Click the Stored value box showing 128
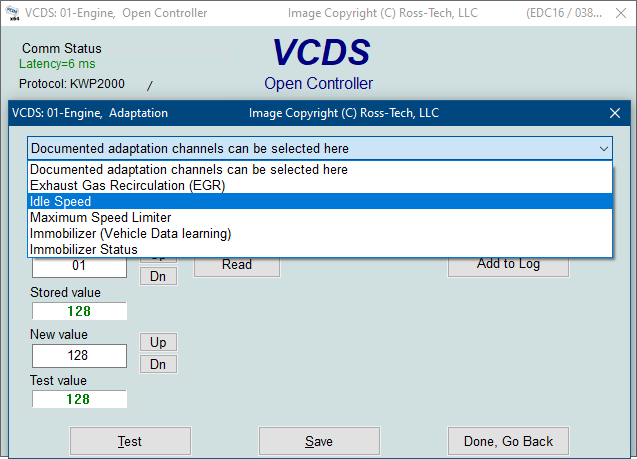 (x=79, y=311)
